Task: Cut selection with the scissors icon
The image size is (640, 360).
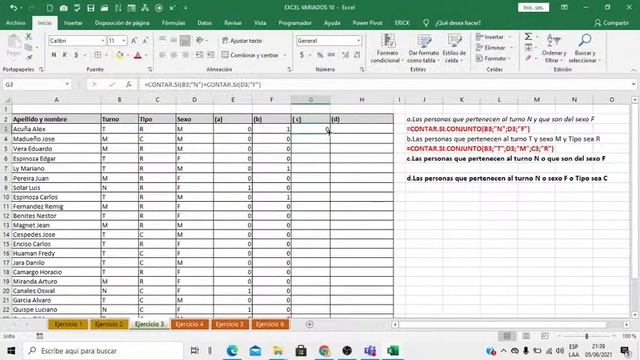Action: point(28,37)
